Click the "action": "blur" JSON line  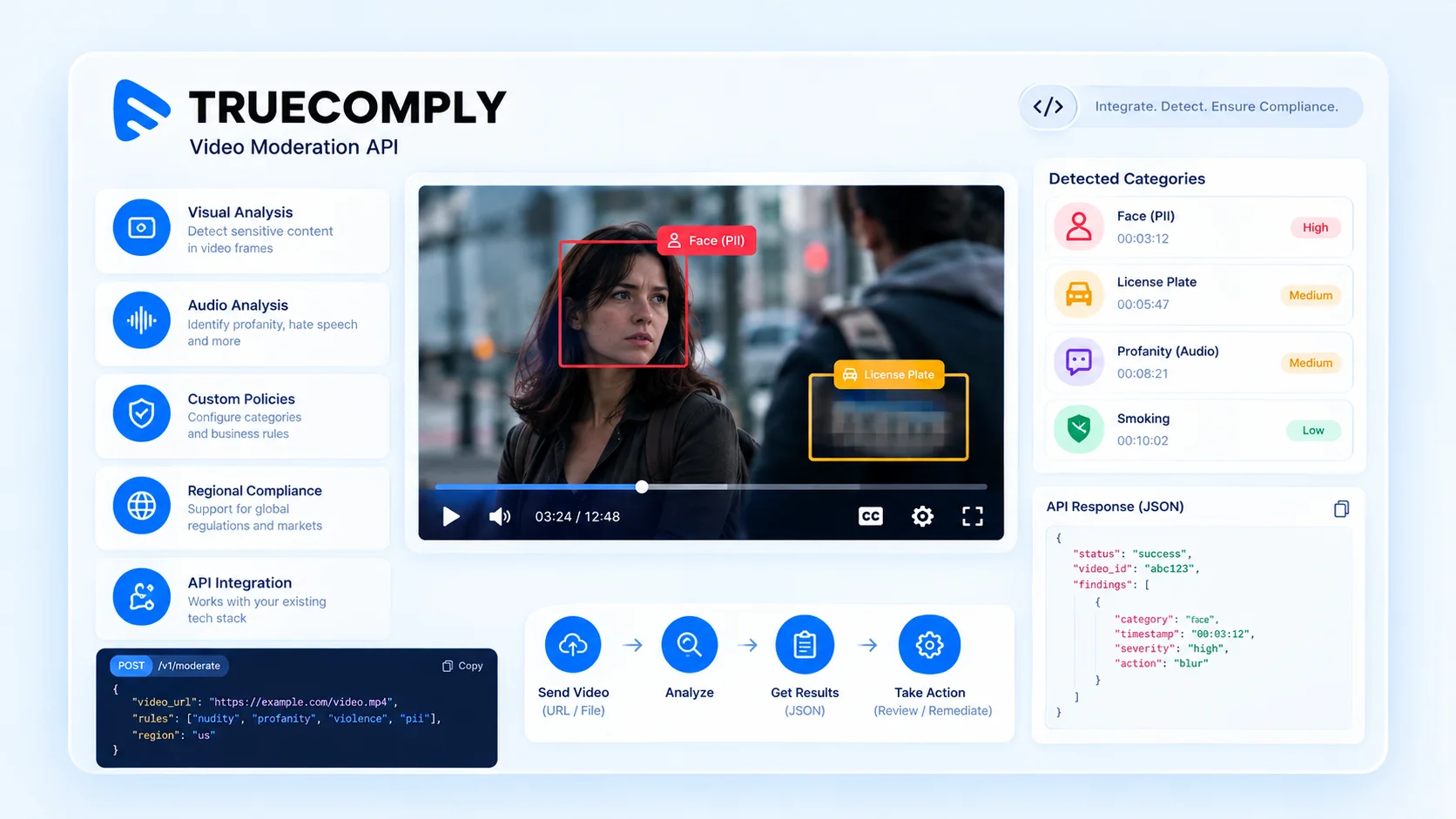[1162, 663]
